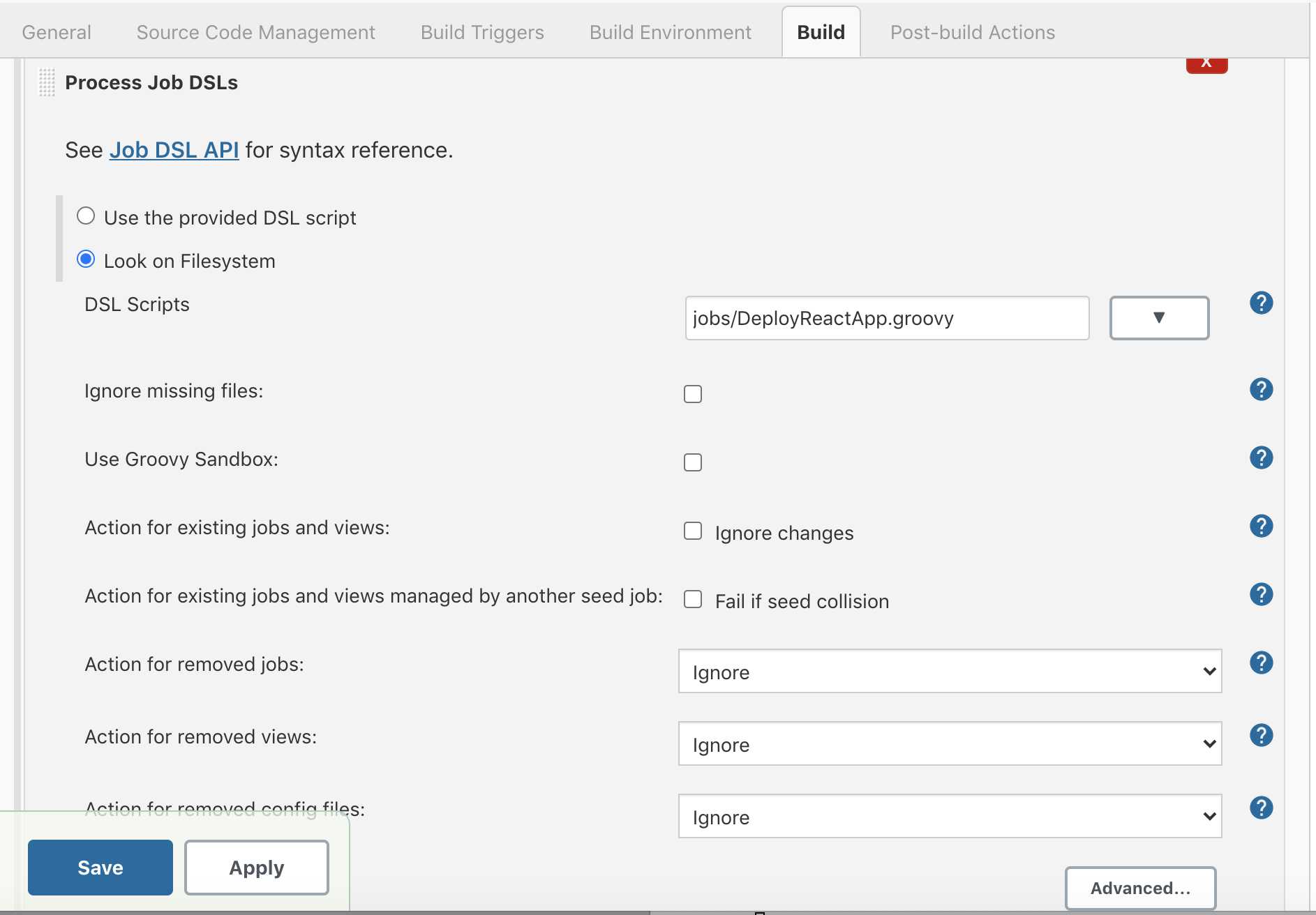Show help for existing jobs and views action
Screen dimensions: 1316x915
pos(1261,527)
